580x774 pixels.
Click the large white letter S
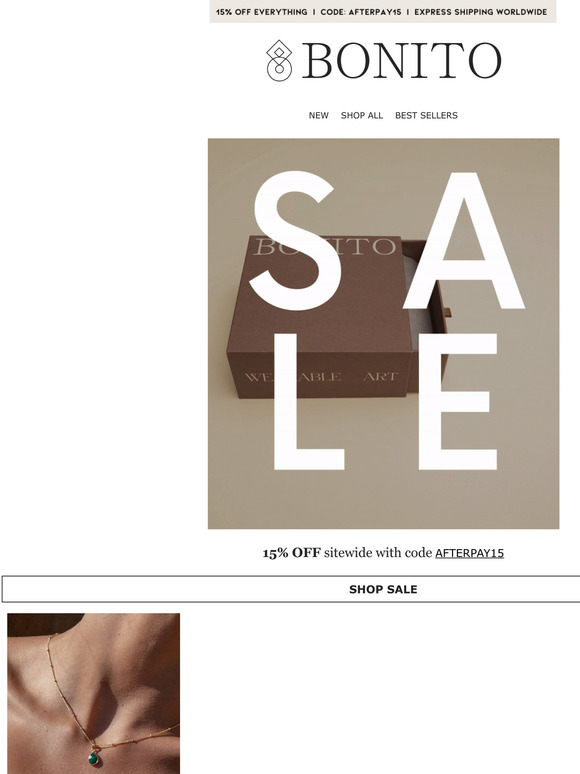tap(295, 241)
